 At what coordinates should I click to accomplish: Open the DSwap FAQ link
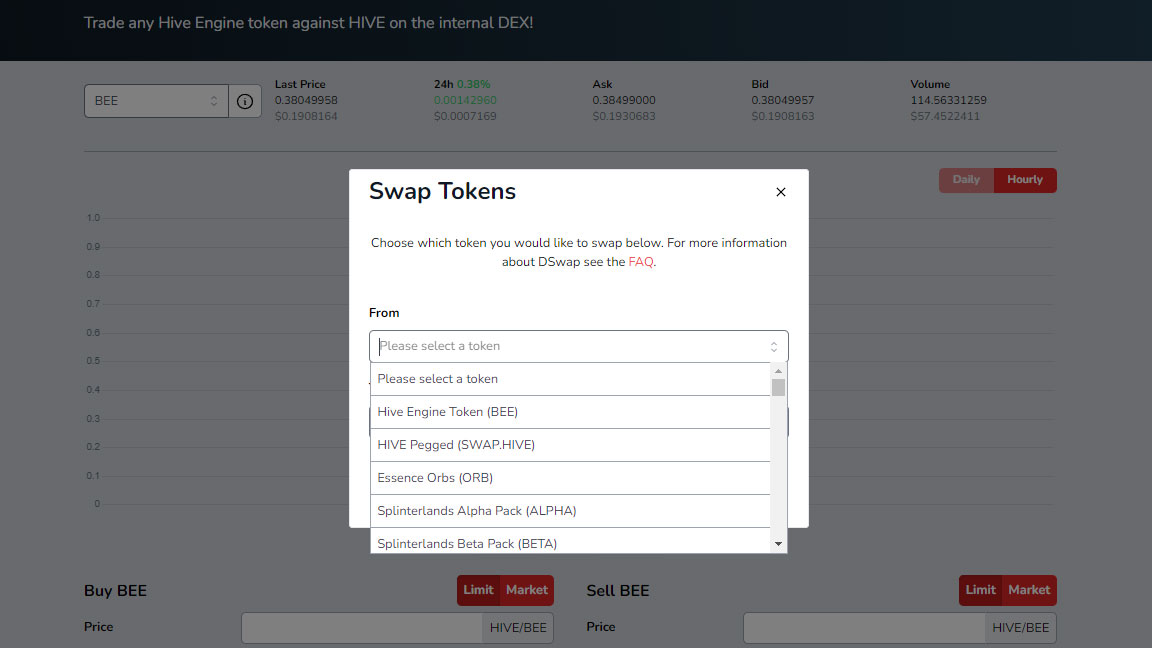pos(641,262)
